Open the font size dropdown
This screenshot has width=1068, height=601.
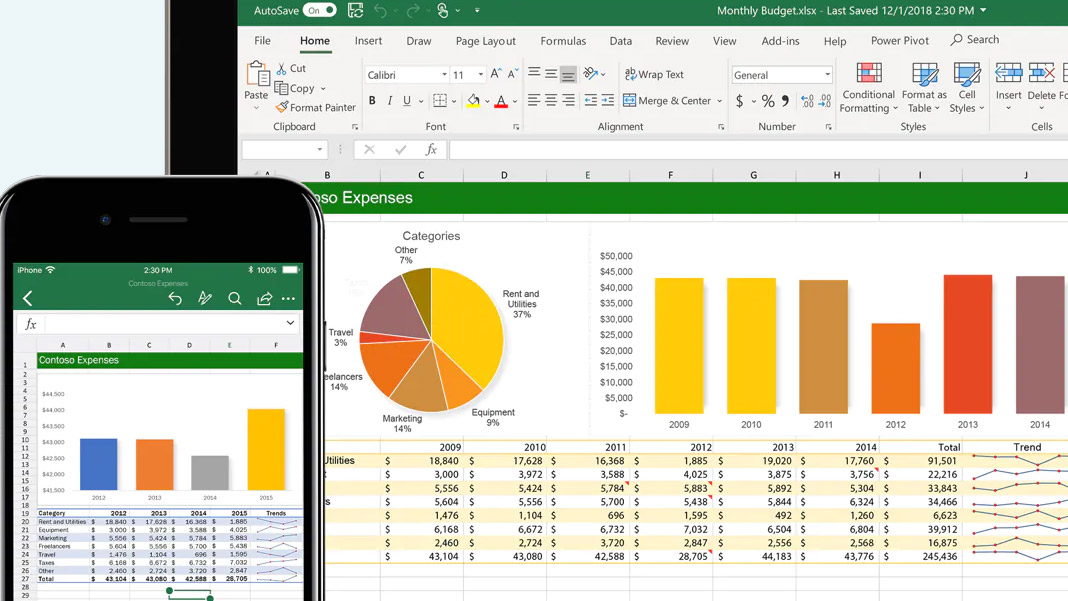pos(481,74)
